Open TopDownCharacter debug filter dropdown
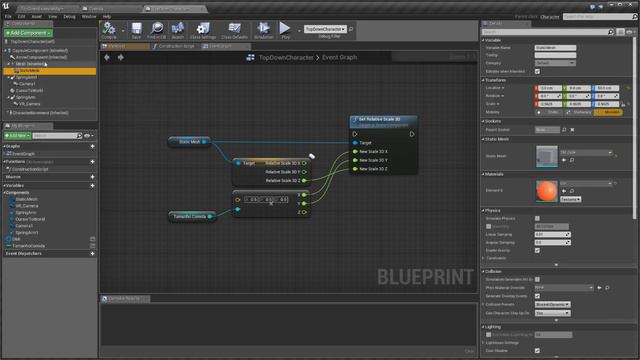This screenshot has height=360, width=640. point(325,29)
